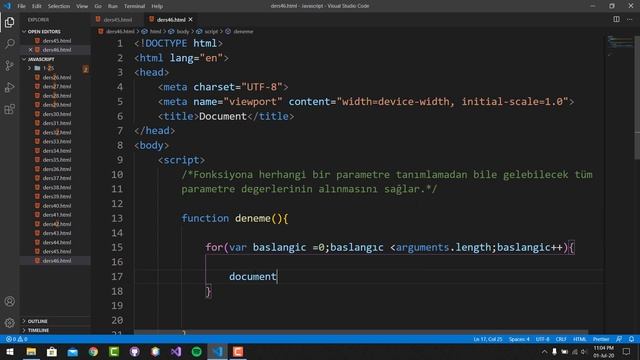
Task: Open the green Camtasia icon in taskbar
Action: tap(114, 352)
